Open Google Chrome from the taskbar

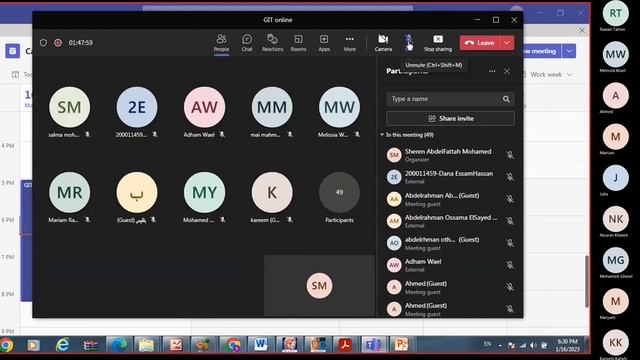6,345
